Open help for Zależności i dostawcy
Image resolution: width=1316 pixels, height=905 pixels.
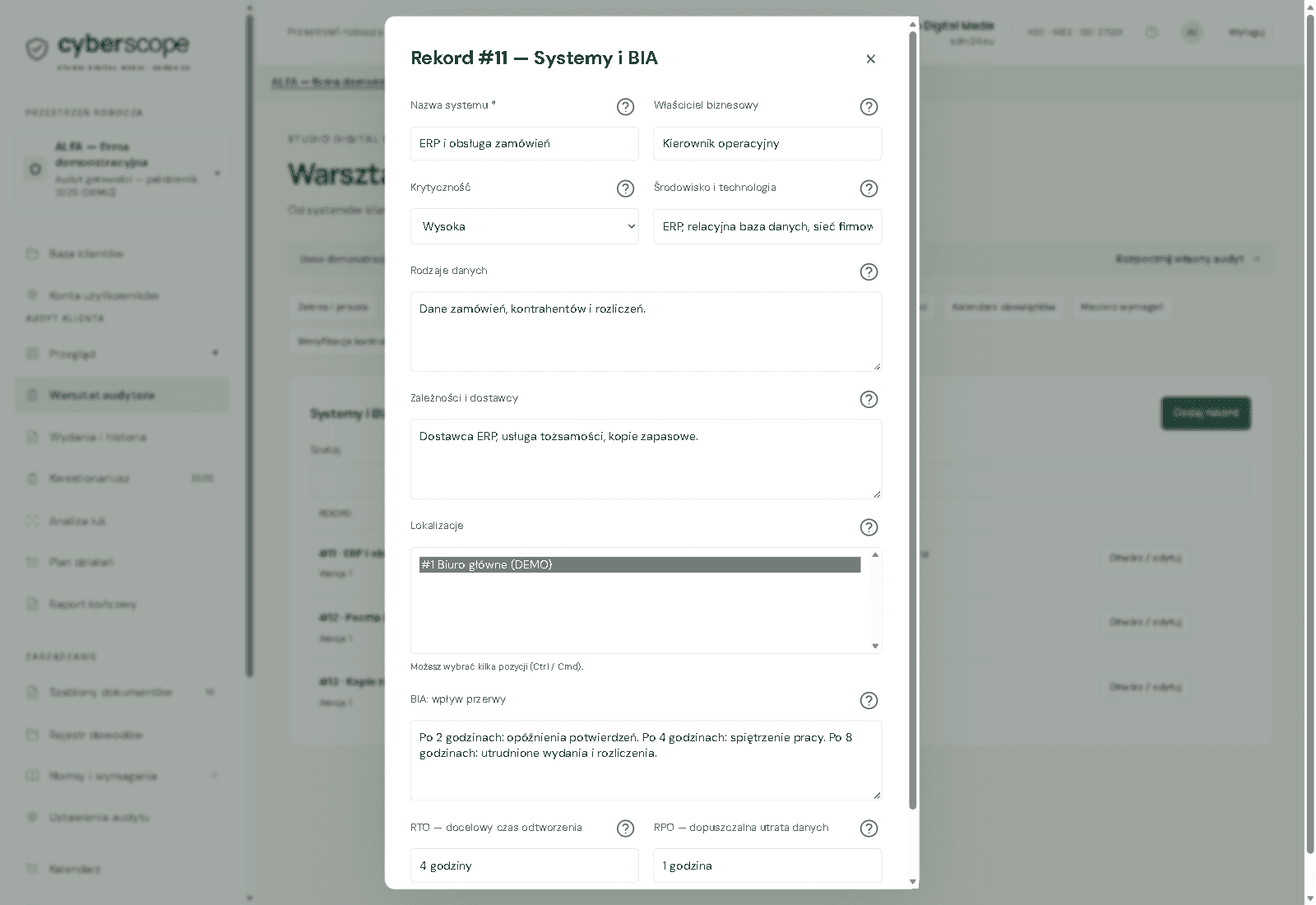tap(869, 399)
